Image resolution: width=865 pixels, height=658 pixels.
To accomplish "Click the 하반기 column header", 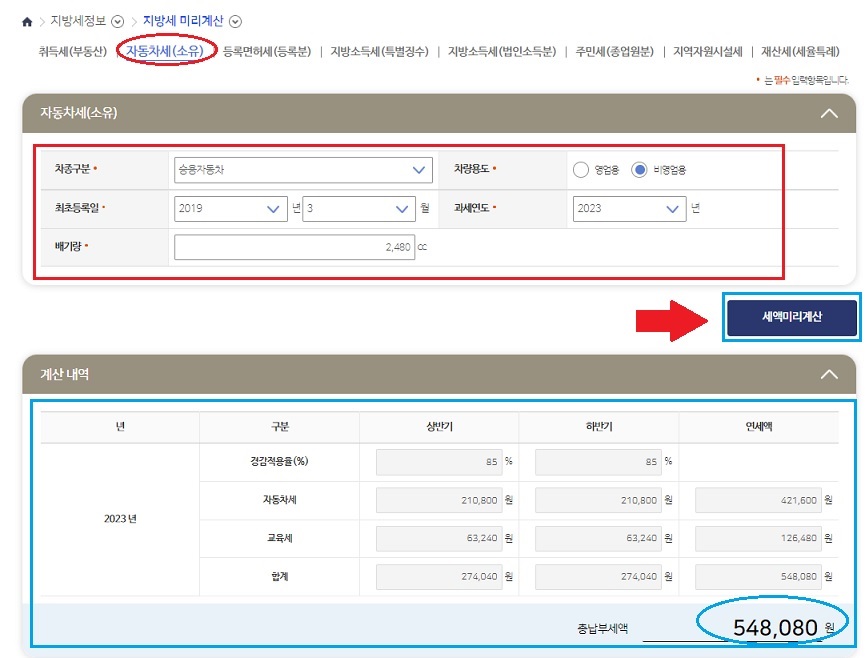I will [x=599, y=427].
